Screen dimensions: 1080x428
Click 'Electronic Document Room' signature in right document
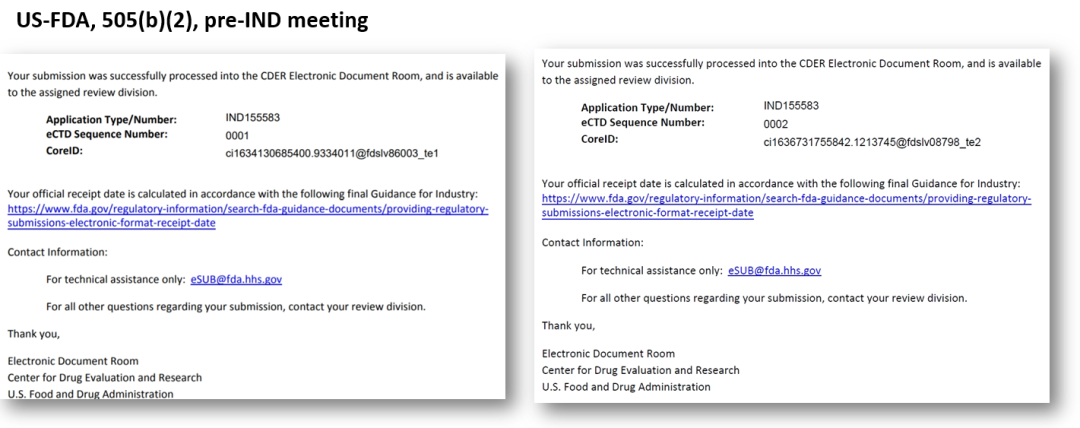609,354
